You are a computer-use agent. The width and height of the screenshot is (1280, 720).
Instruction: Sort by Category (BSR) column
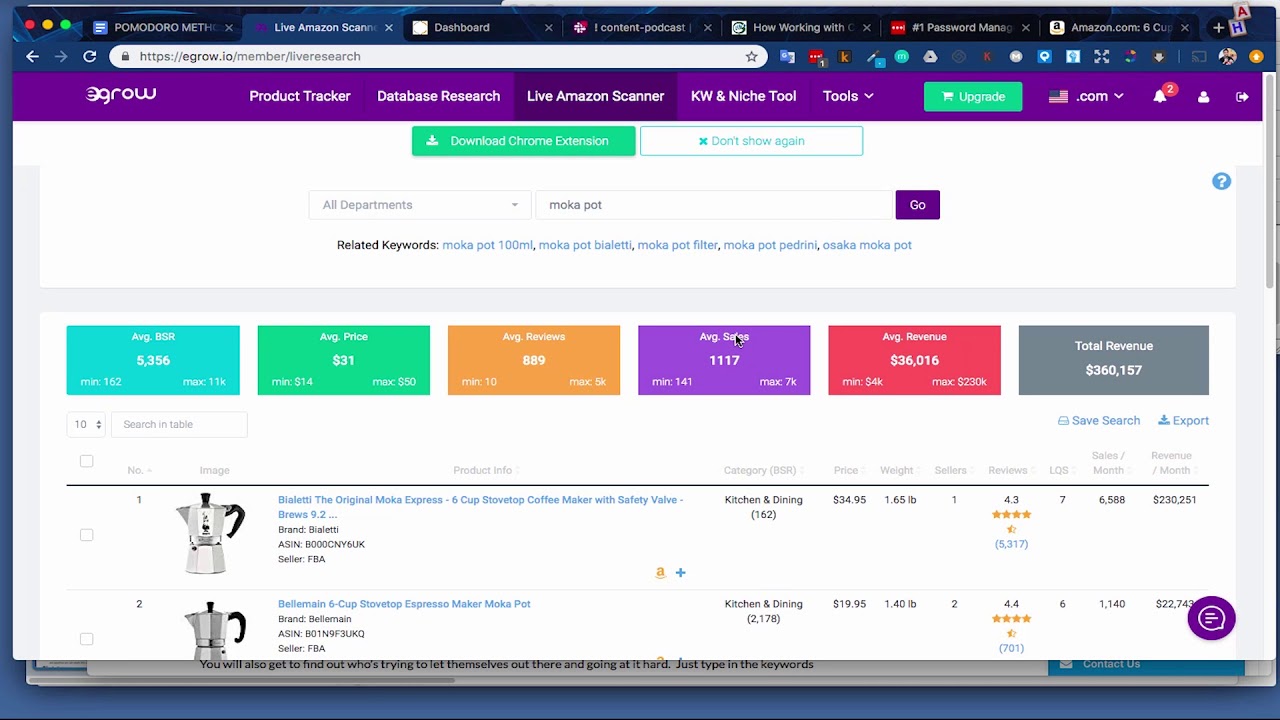coord(763,470)
